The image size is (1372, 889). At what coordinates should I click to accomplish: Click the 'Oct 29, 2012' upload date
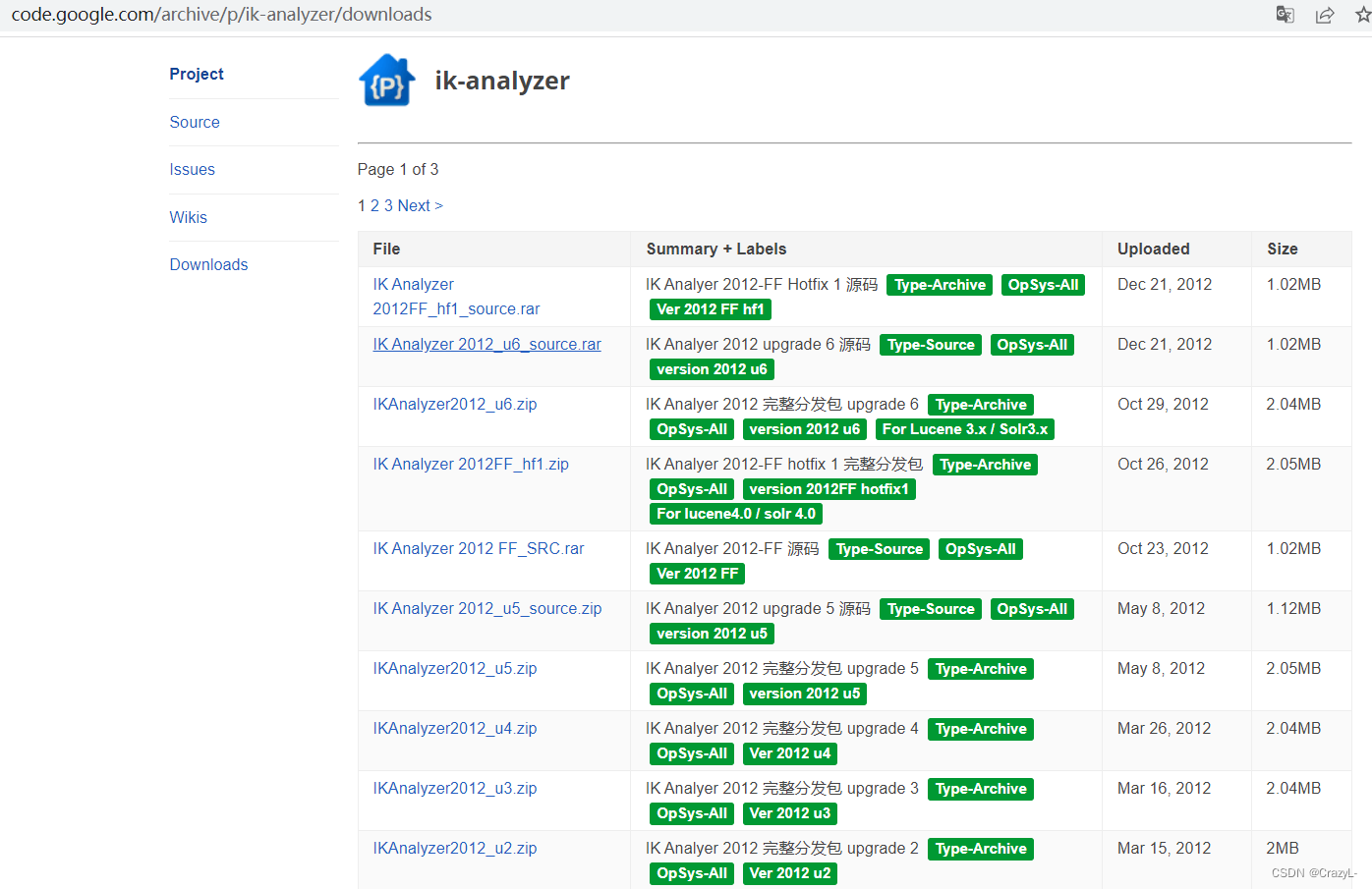click(x=1163, y=404)
